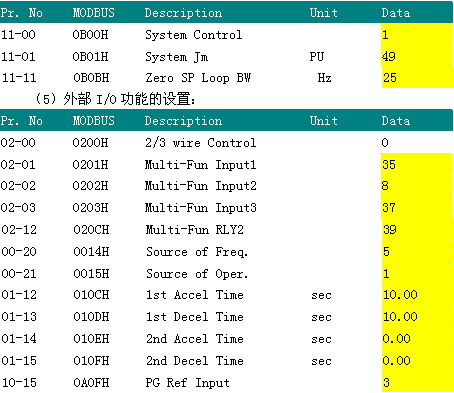Select the System Jm data cell 49
Image resolution: width=454 pixels, height=393 pixels.
pos(389,56)
